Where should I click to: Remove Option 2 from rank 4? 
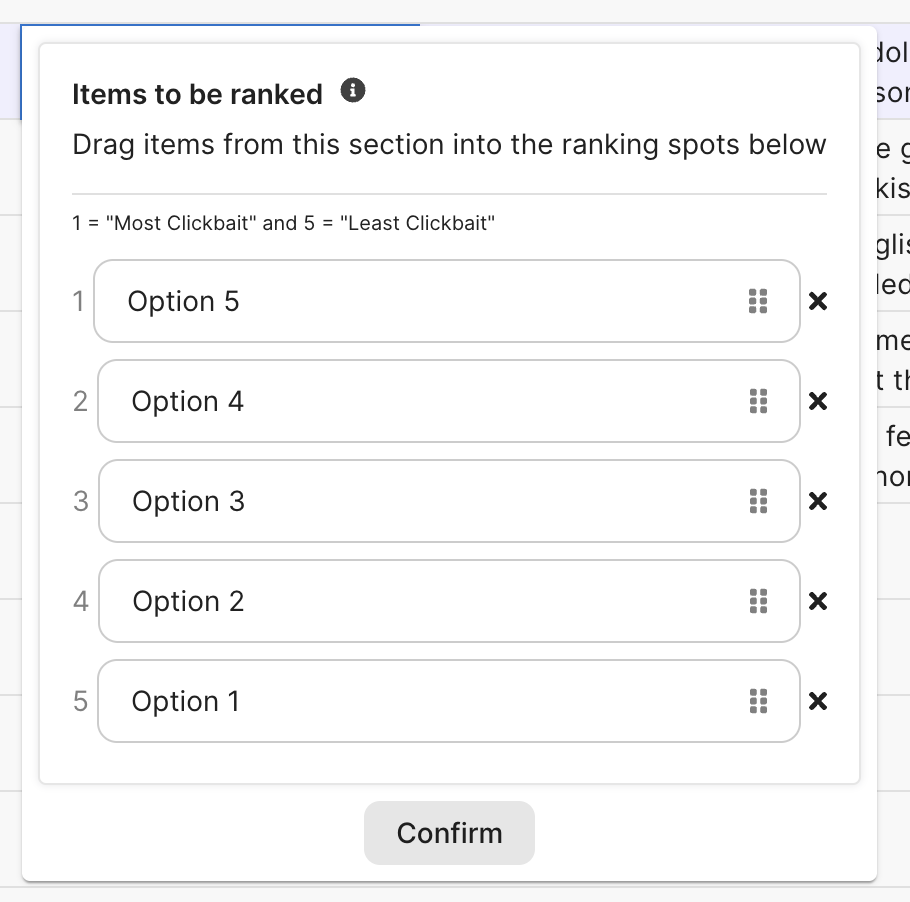tap(817, 601)
